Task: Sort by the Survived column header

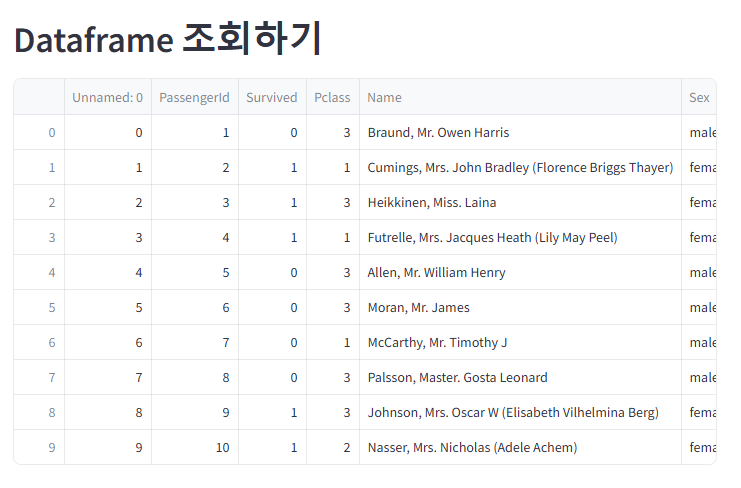Action: pos(272,97)
